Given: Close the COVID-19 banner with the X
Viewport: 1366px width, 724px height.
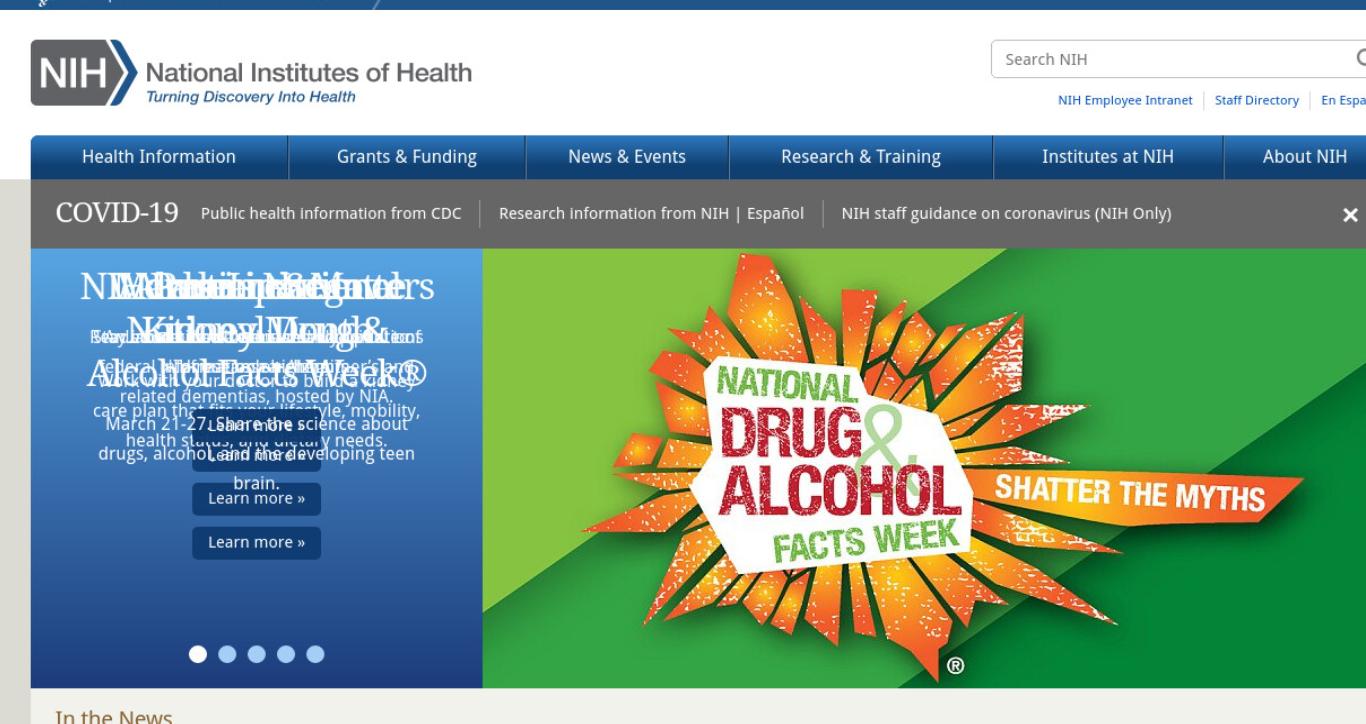Looking at the screenshot, I should (1350, 215).
